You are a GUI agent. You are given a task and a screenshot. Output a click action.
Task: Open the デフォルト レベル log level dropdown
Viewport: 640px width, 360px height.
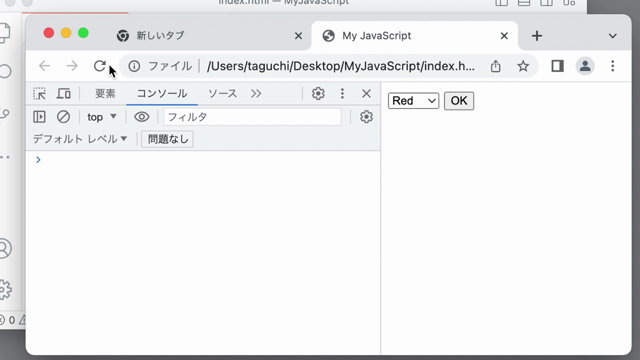[x=80, y=139]
